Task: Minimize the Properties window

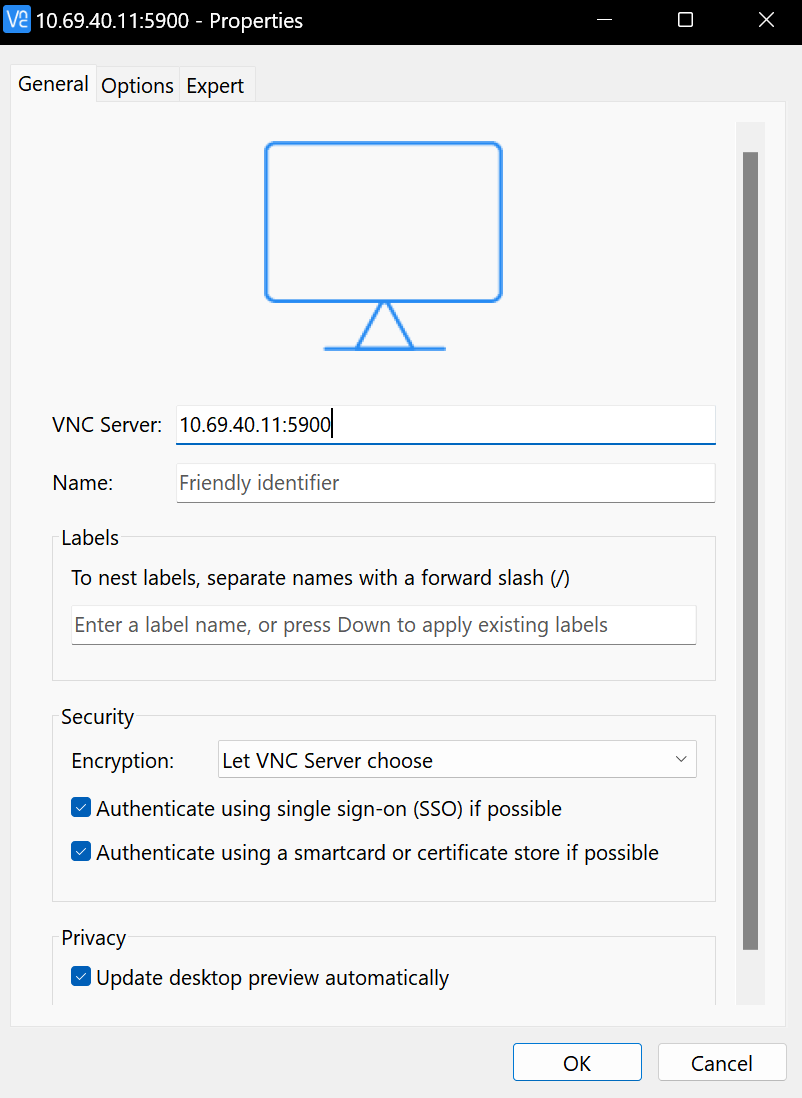Action: click(x=604, y=20)
